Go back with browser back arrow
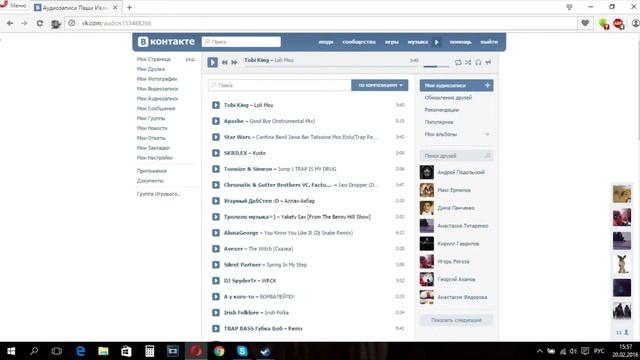The height and width of the screenshot is (360, 640). pyautogui.click(x=10, y=23)
